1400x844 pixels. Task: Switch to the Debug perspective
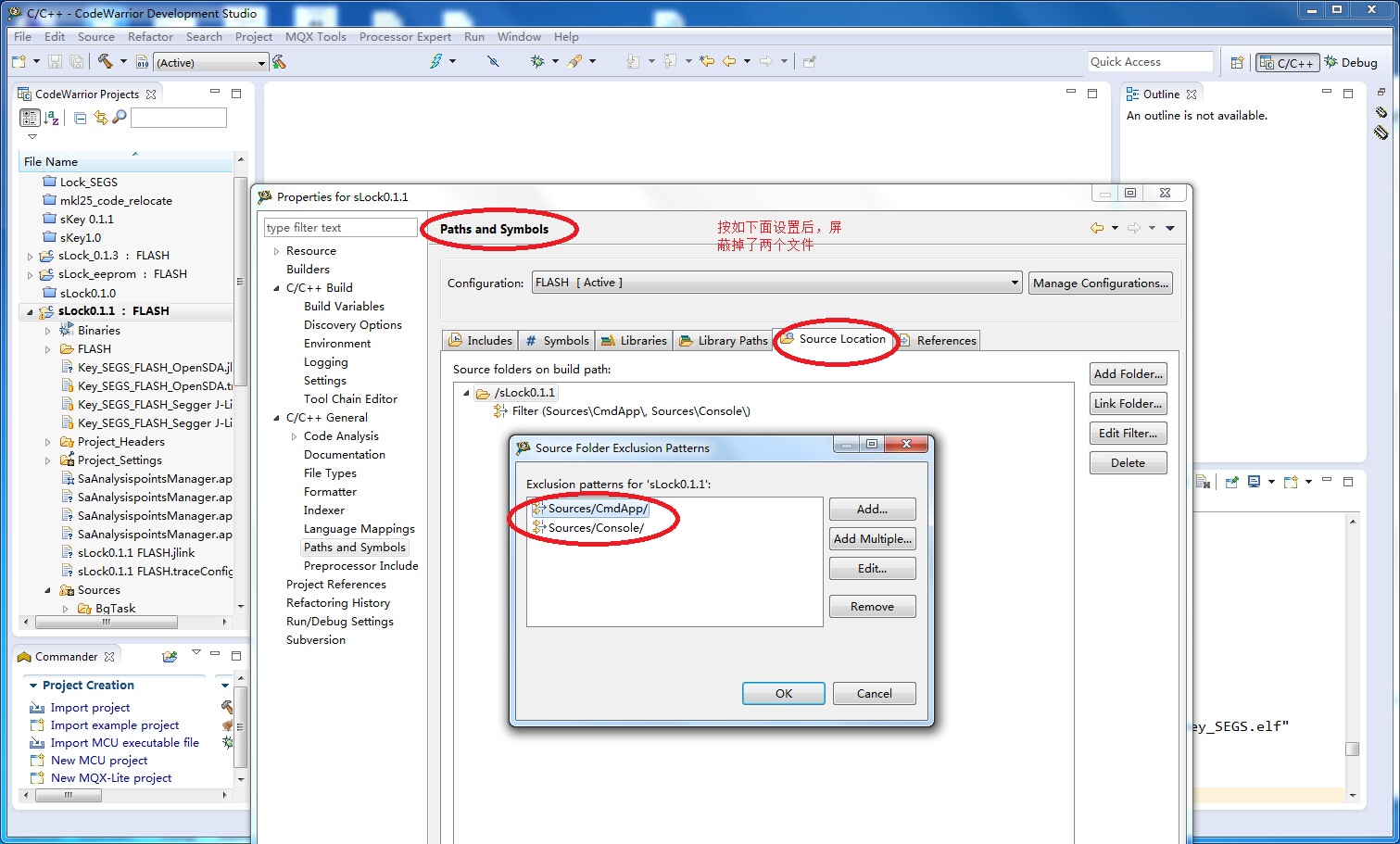(1351, 62)
